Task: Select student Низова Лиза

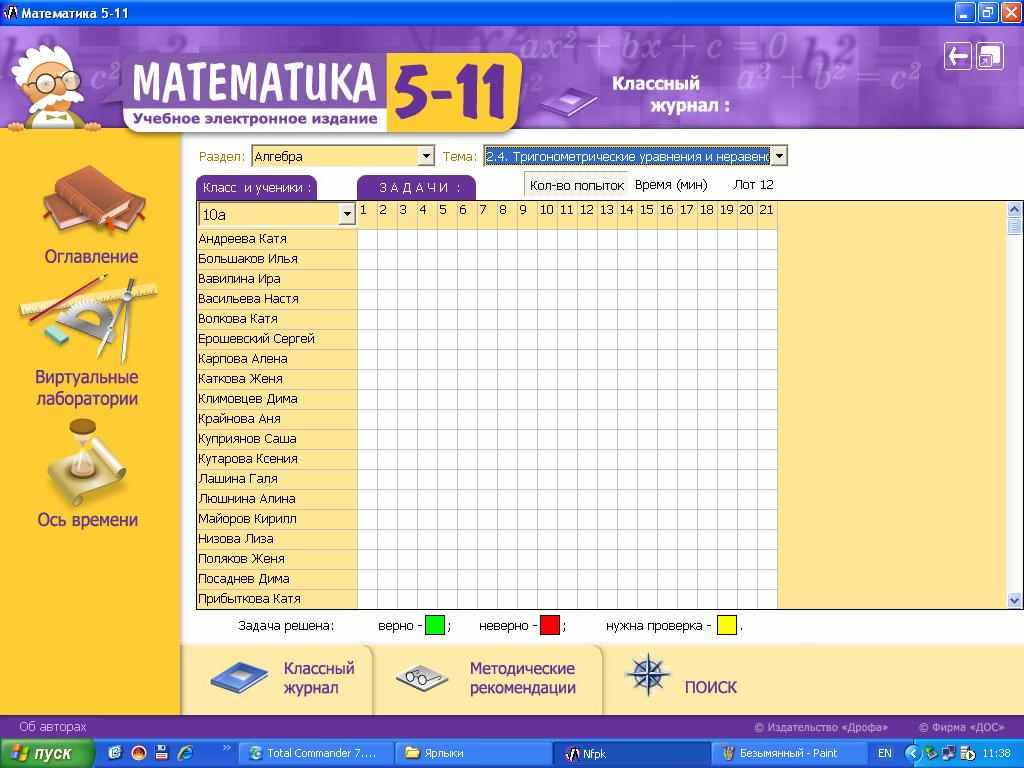Action: coord(277,539)
